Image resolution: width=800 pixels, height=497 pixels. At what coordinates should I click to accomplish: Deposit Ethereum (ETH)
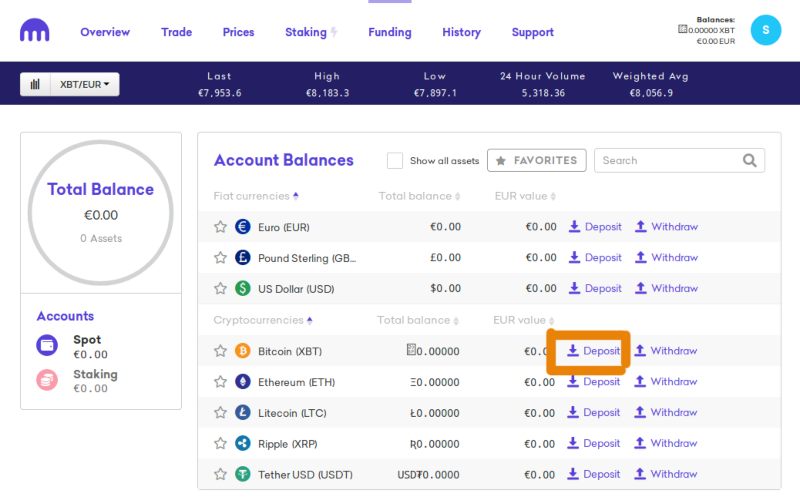point(594,382)
